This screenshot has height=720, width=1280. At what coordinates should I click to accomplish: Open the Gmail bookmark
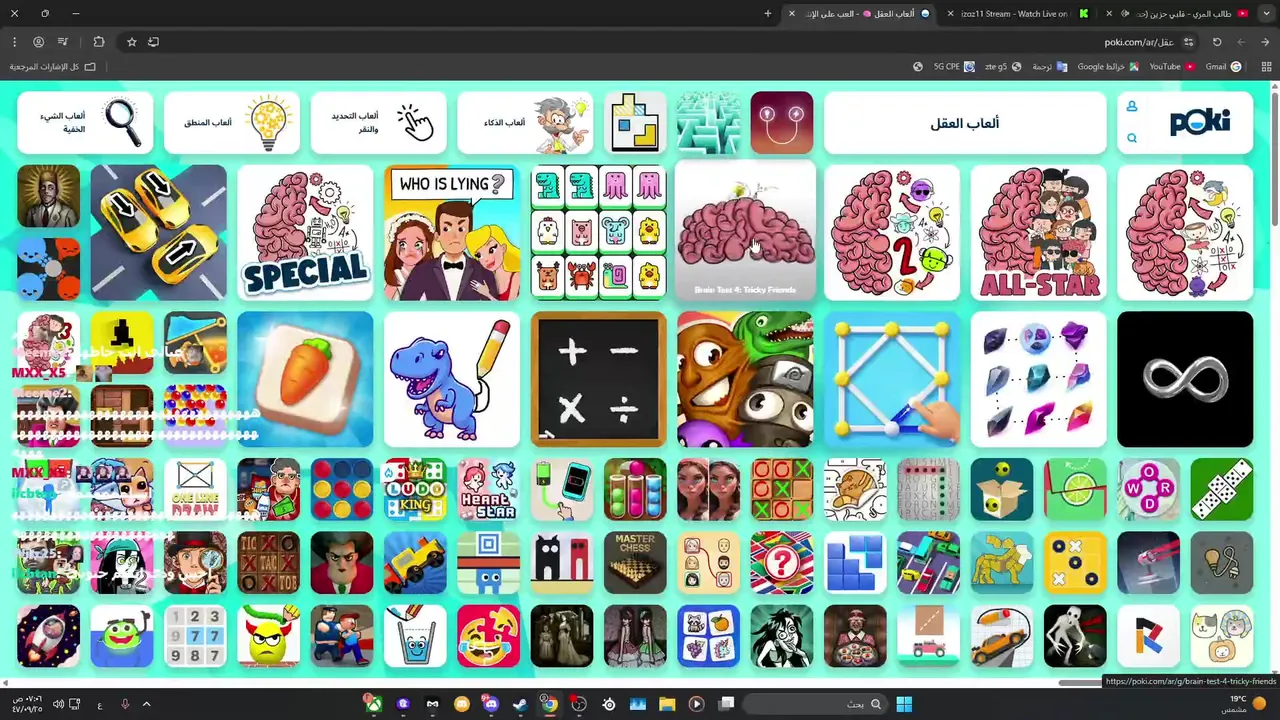point(1223,66)
